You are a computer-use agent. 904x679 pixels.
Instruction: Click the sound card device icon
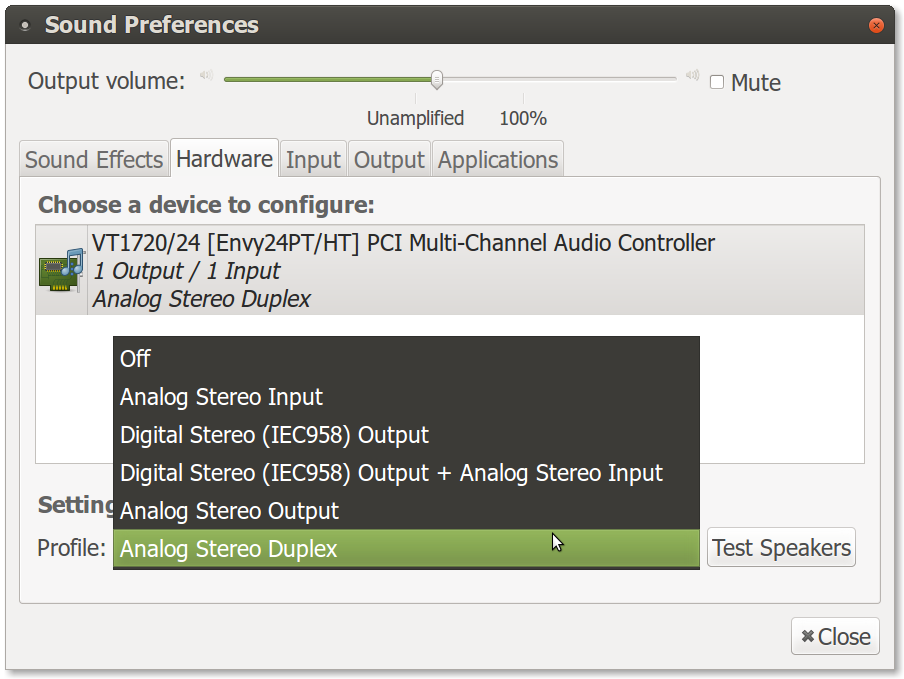point(62,270)
